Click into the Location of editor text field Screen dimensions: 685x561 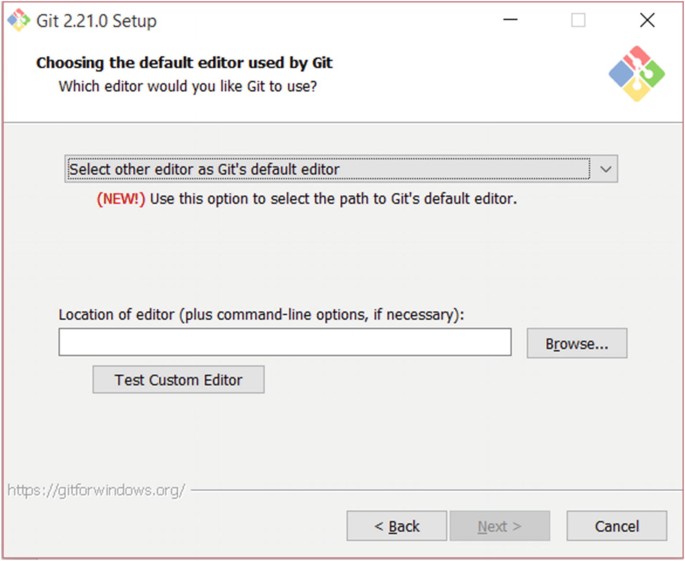(x=285, y=343)
